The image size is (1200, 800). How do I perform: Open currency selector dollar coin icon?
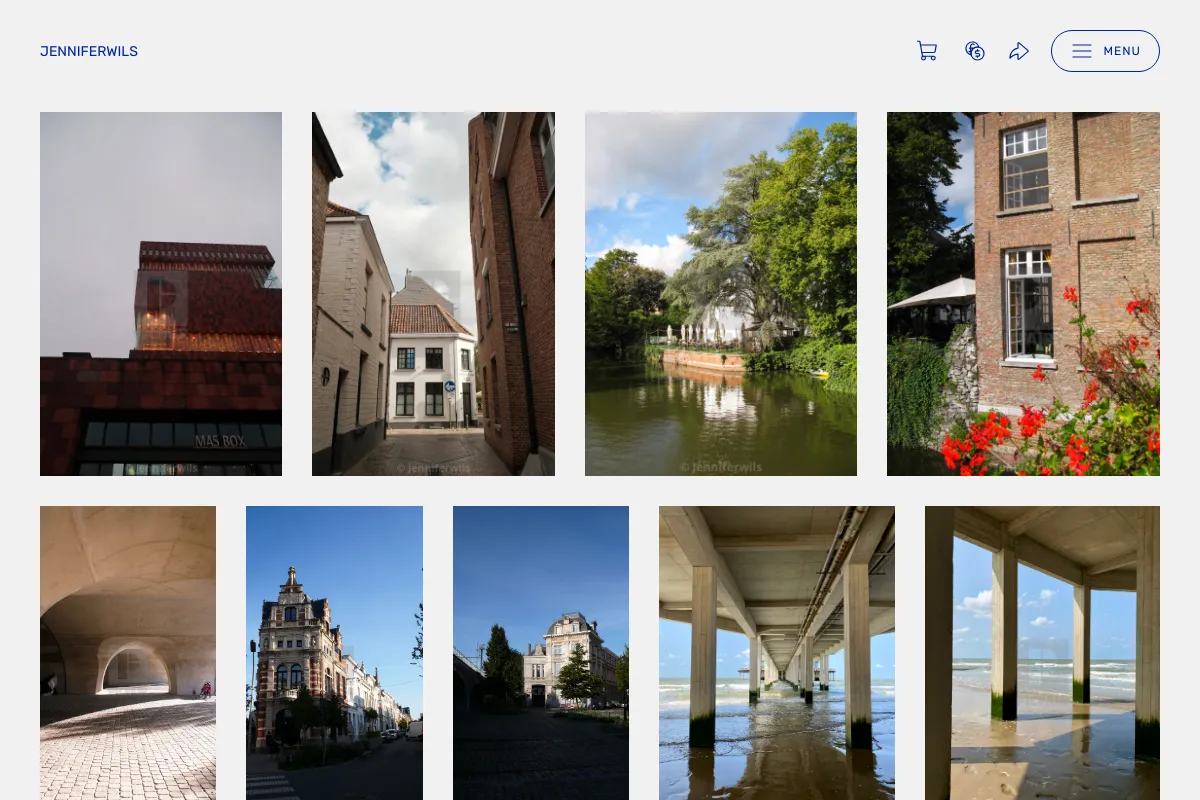975,51
